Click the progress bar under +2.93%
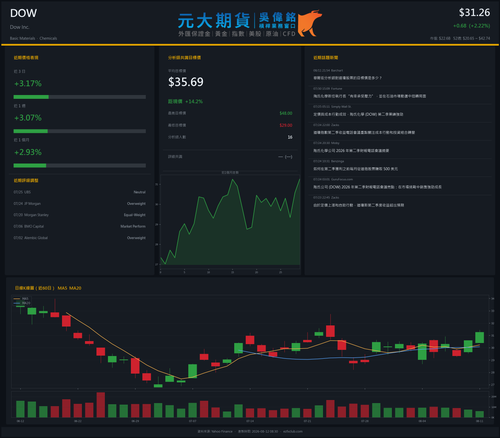This screenshot has width=500, height=438. pyautogui.click(x=80, y=166)
